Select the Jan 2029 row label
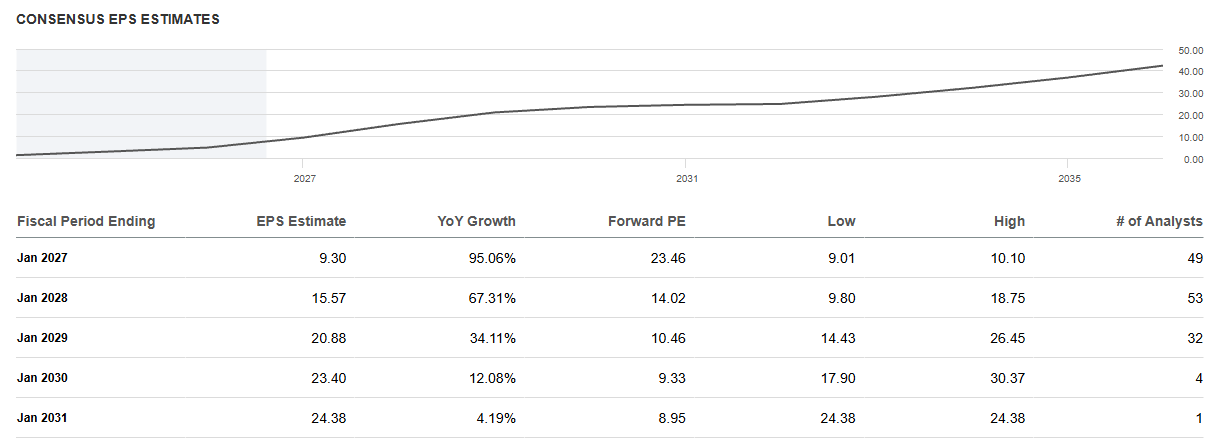Image resolution: width=1220 pixels, height=444 pixels. 42,337
